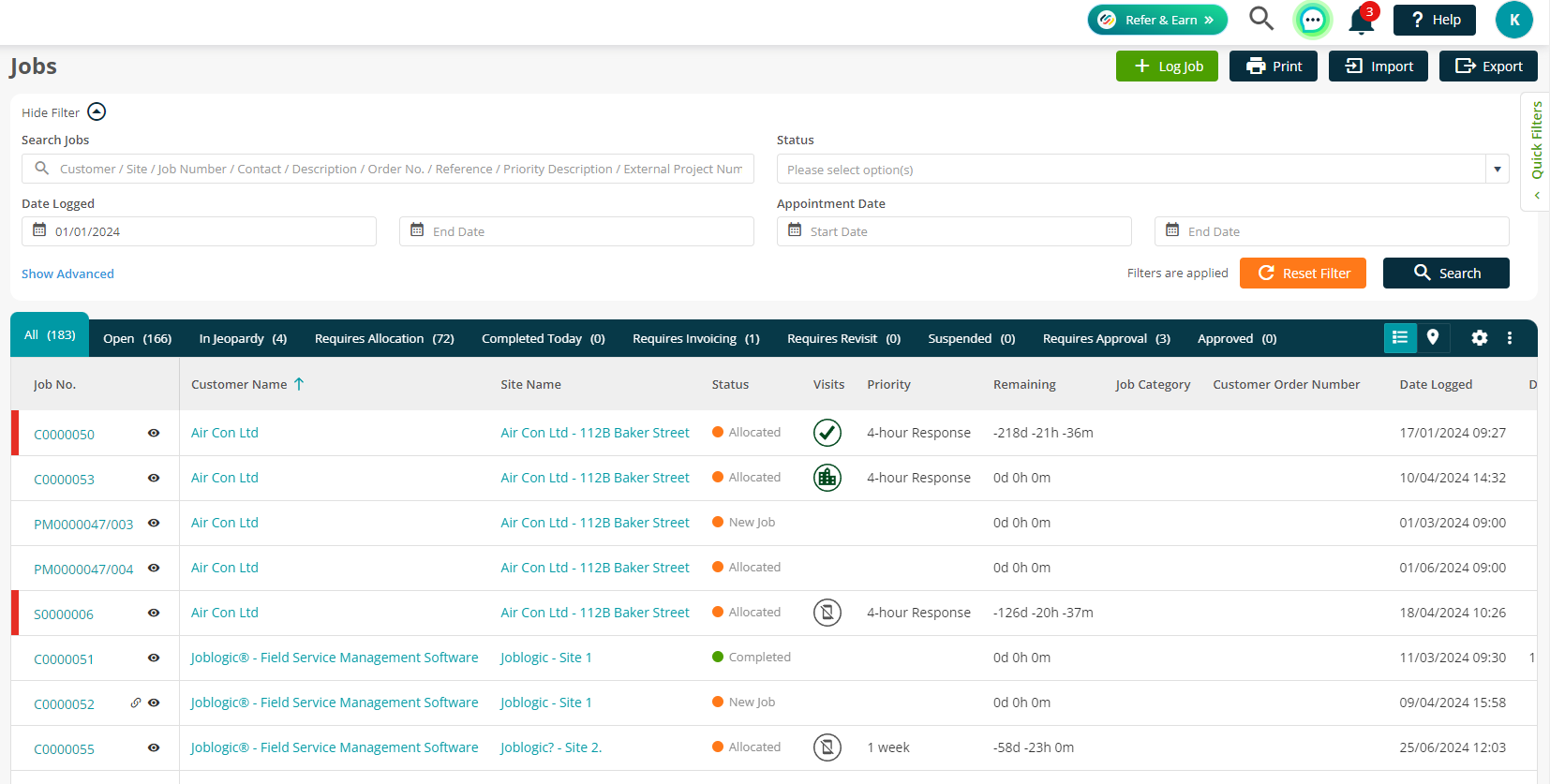Screen dimensions: 1550x784
Task: Collapse the filter with Hide Filter chevron
Action: (x=97, y=112)
